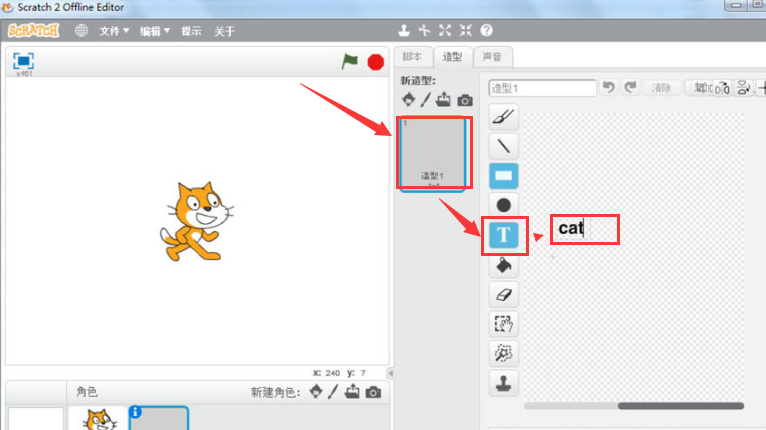Screen dimensions: 766x430
Task: Click the block Help question mark icon
Action: click(x=487, y=30)
